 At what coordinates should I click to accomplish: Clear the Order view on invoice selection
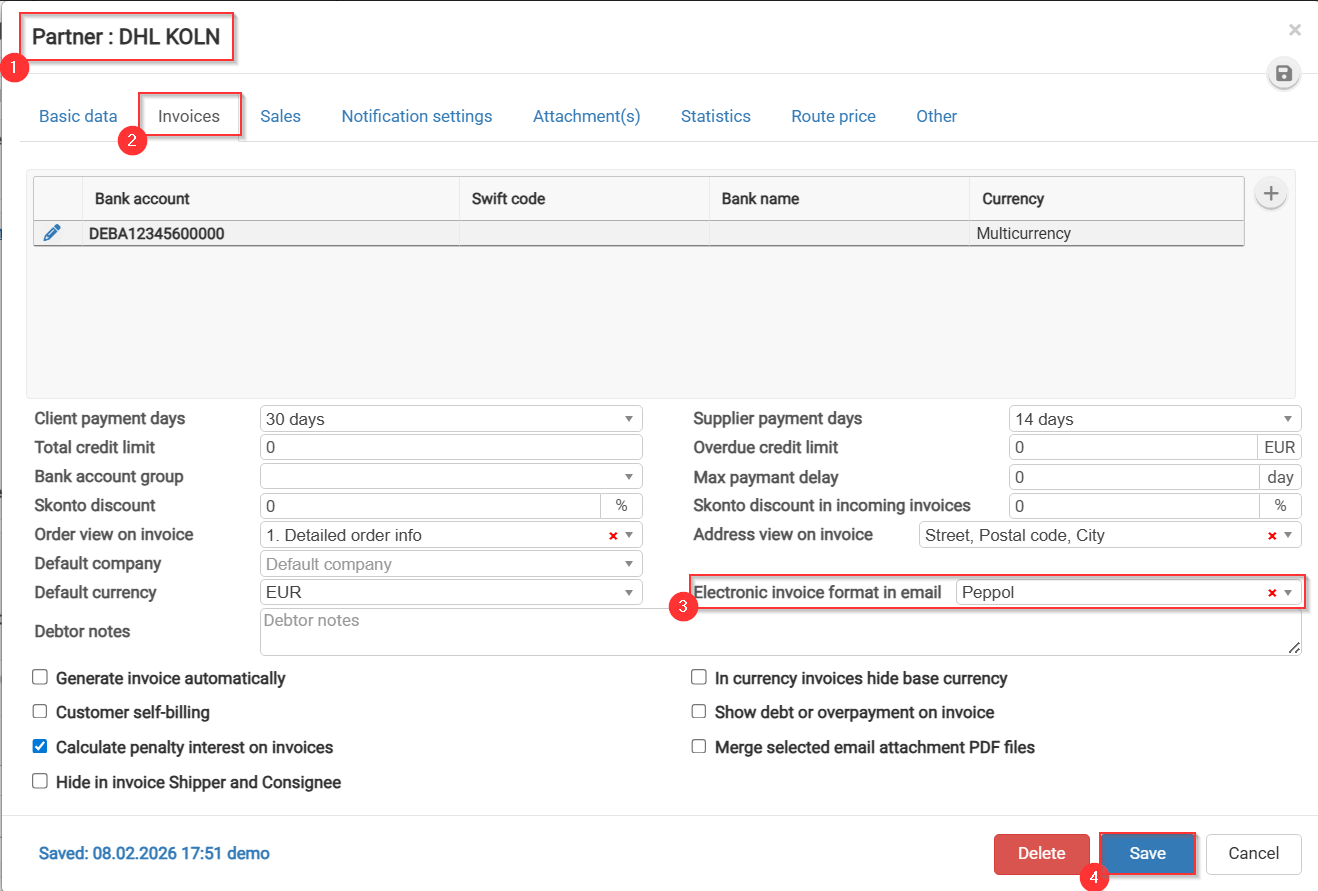(613, 536)
